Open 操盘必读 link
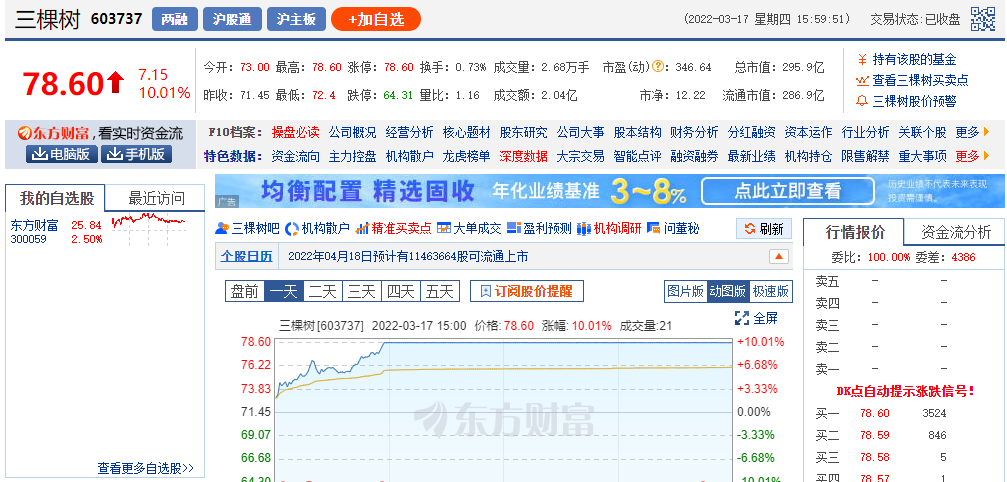Screen dimensions: 1007x482 (x=295, y=132)
